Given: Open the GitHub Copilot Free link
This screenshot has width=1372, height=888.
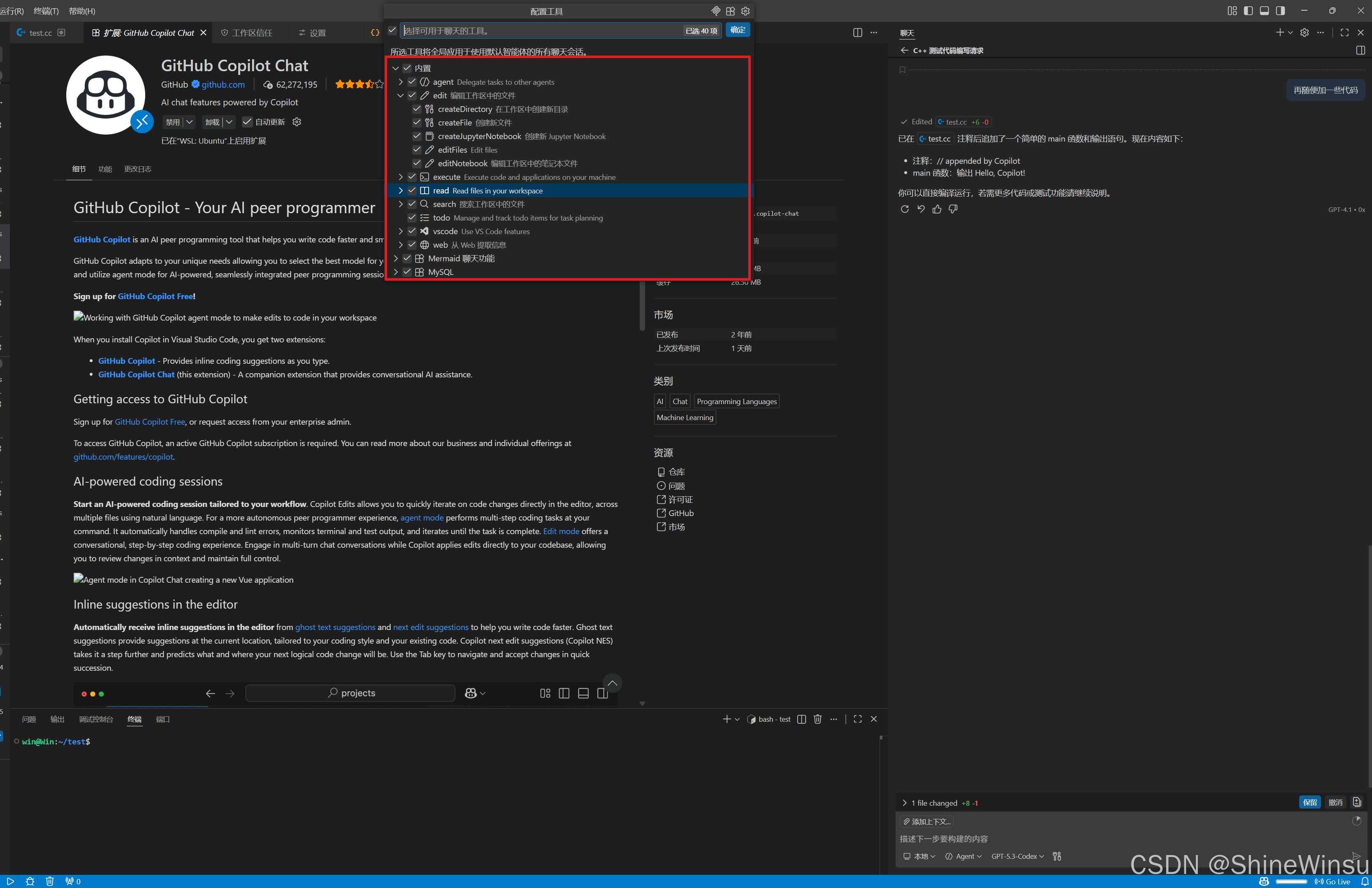Looking at the screenshot, I should pyautogui.click(x=156, y=296).
